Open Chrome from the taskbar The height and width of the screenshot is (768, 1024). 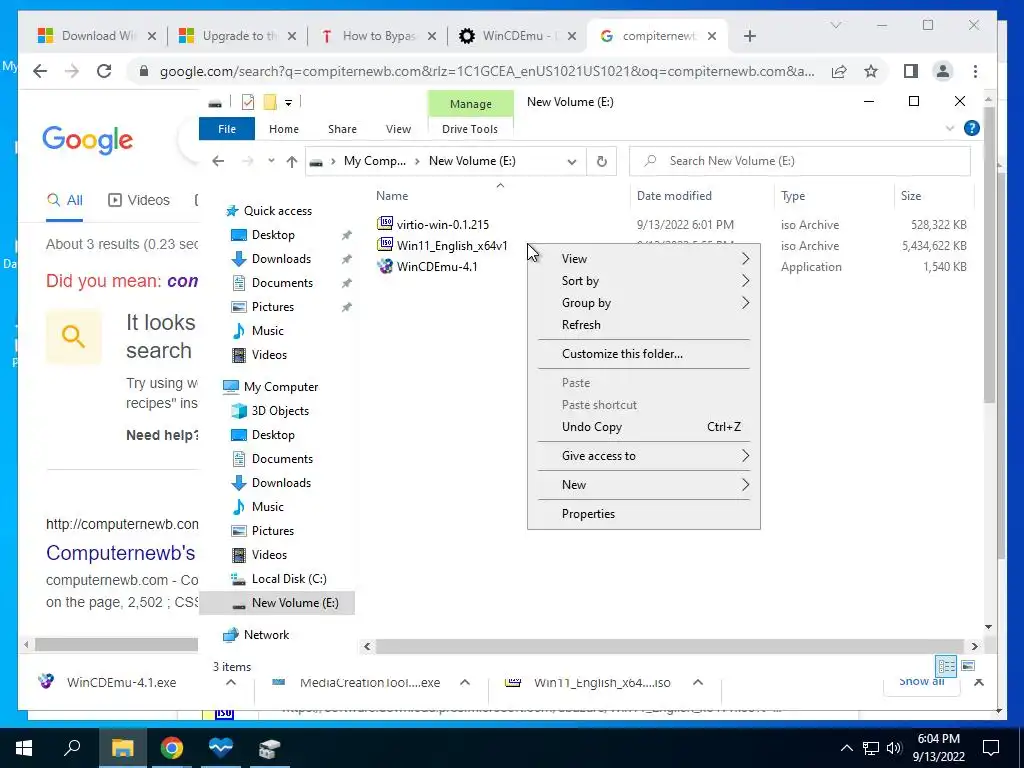pos(172,748)
